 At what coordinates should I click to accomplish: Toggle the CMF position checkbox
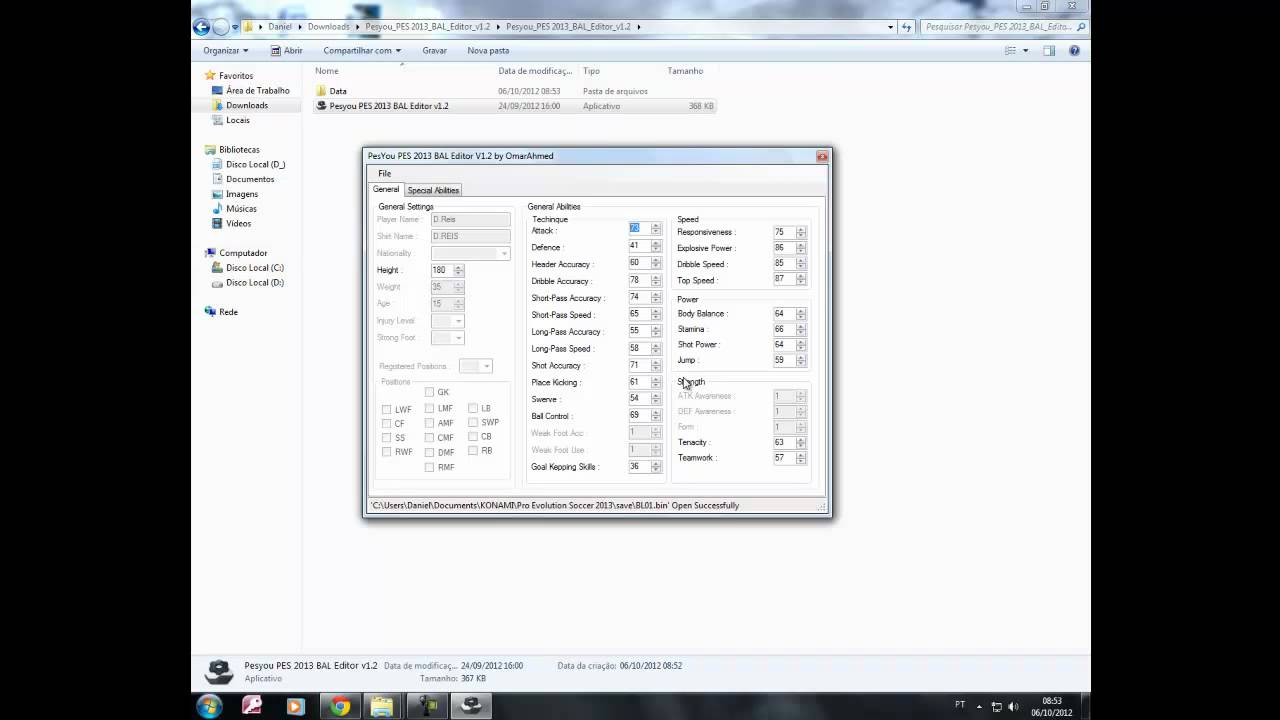click(429, 437)
